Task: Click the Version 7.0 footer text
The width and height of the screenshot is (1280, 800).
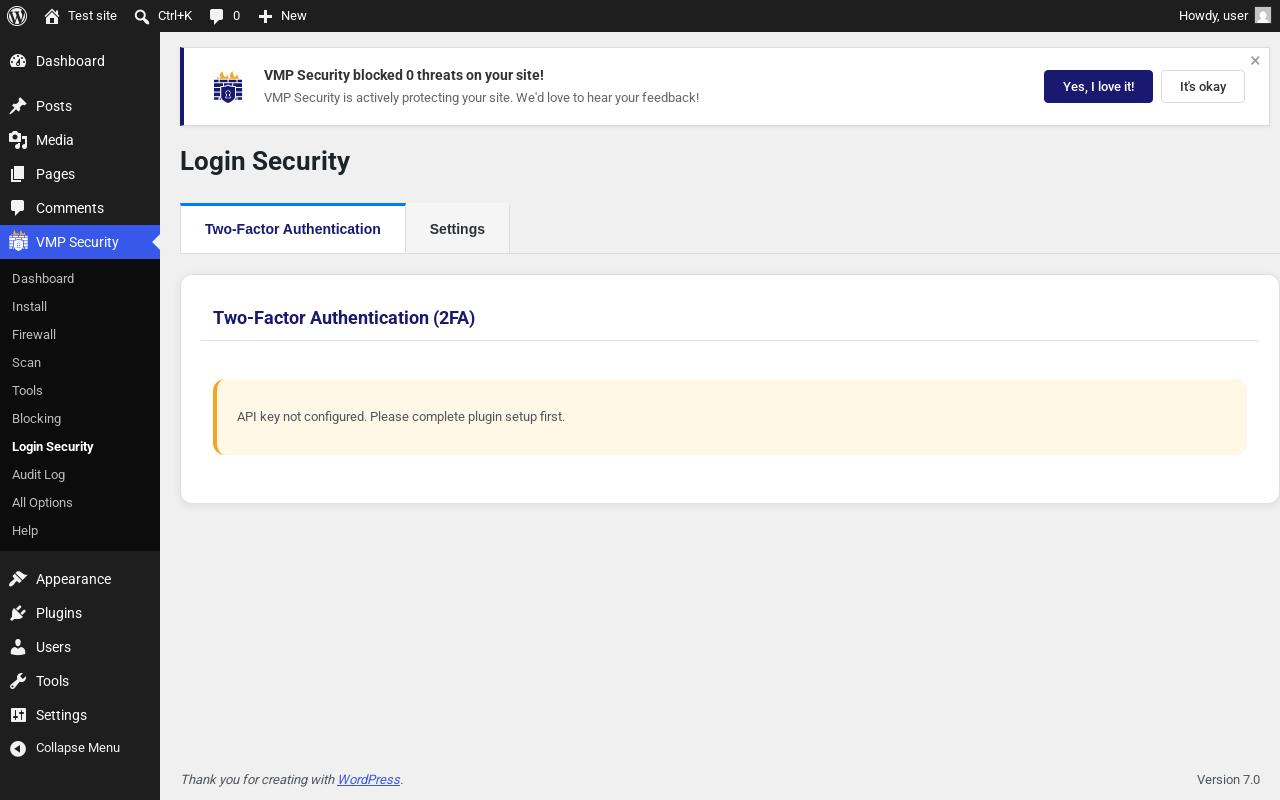Action: (x=1228, y=780)
